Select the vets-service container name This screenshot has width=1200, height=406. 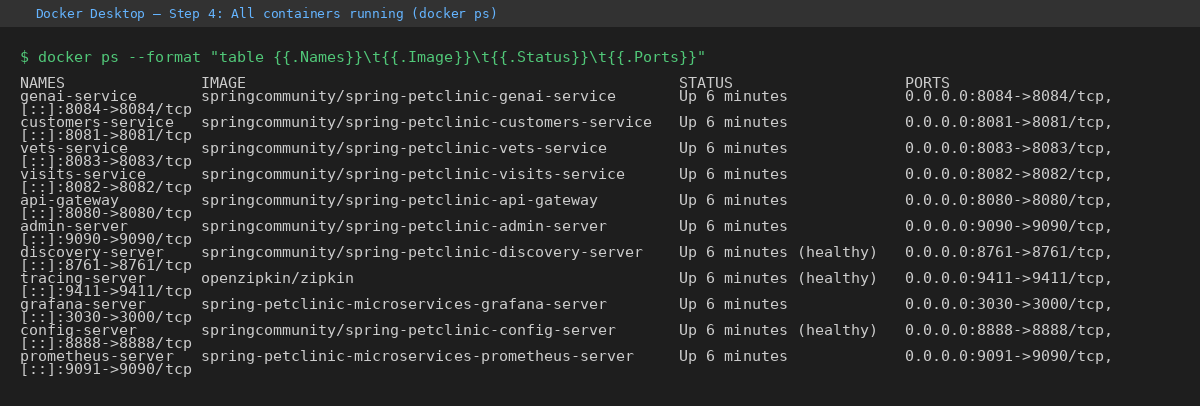coord(74,148)
